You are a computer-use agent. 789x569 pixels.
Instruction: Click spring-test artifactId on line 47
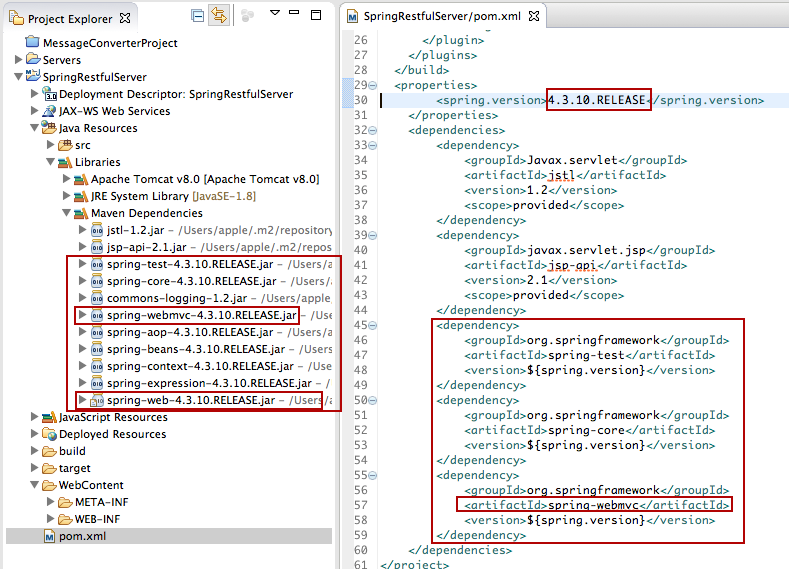586,355
